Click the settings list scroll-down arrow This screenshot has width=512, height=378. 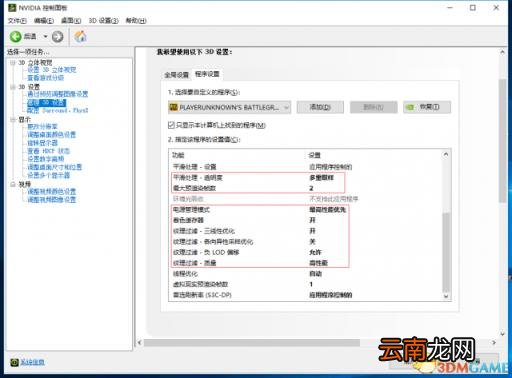[446, 296]
